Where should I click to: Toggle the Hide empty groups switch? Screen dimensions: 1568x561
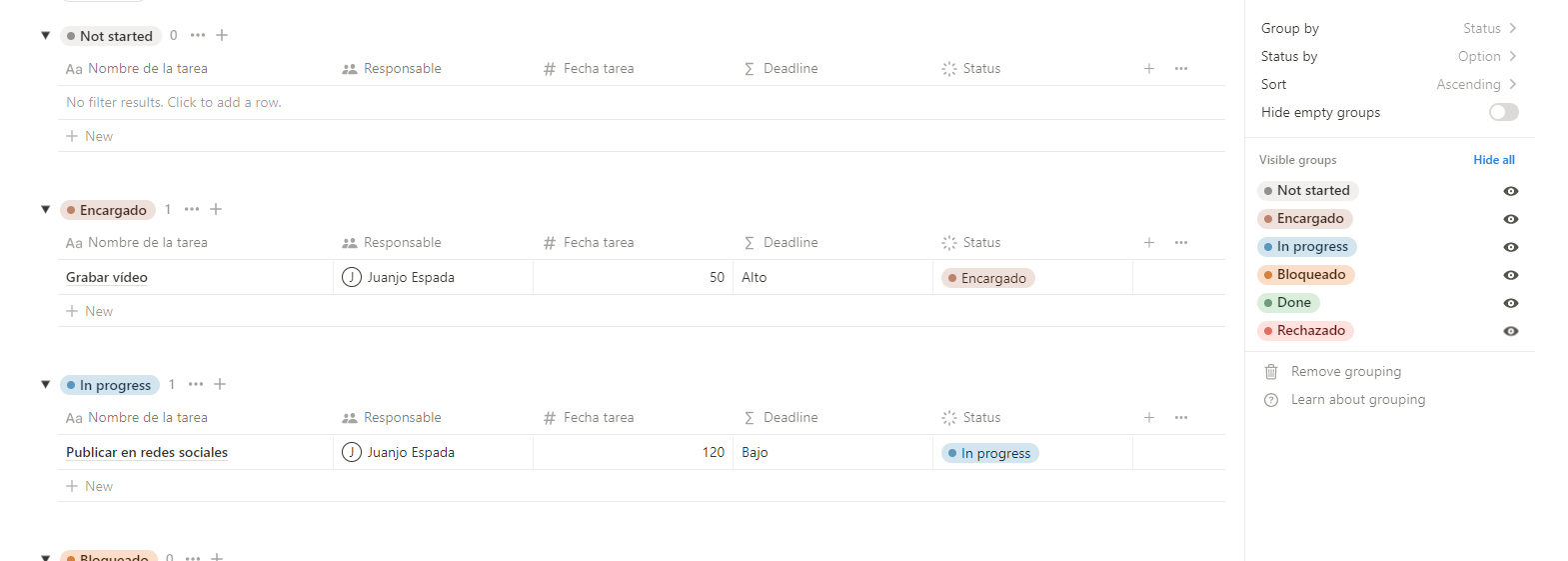click(x=1503, y=112)
